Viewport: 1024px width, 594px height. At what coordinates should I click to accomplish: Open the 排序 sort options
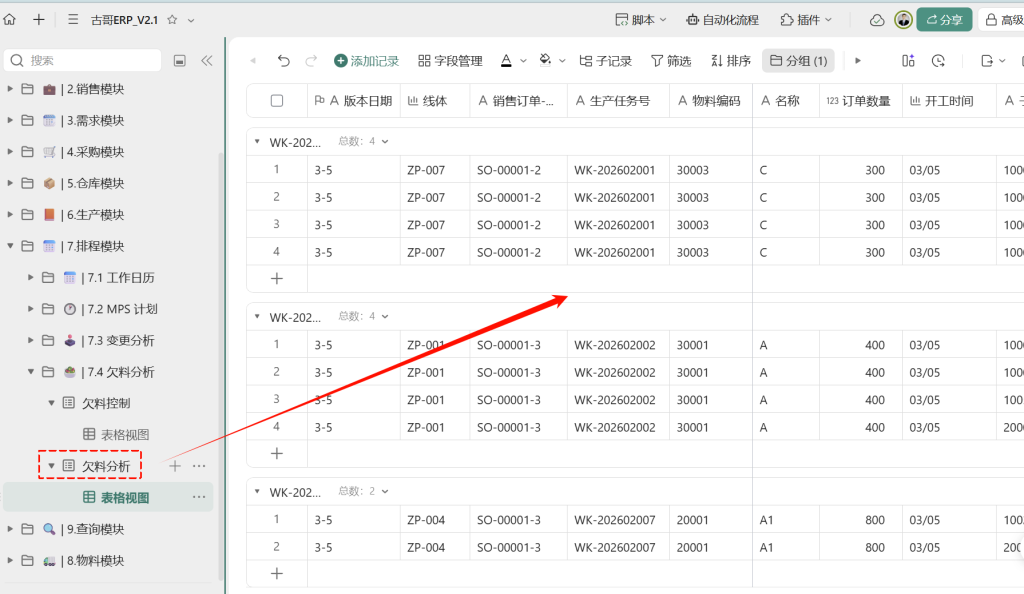[731, 61]
